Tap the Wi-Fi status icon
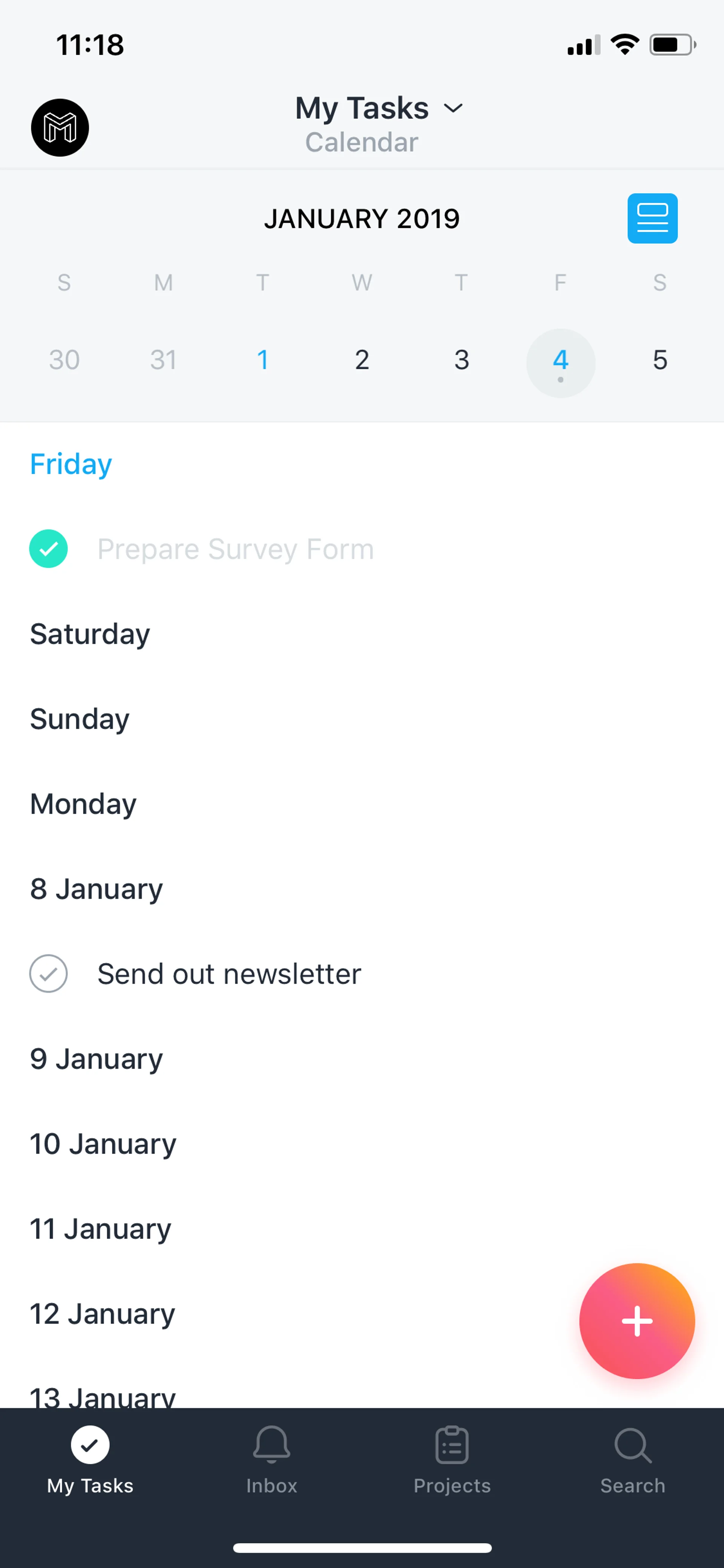The image size is (724, 1568). point(625,45)
